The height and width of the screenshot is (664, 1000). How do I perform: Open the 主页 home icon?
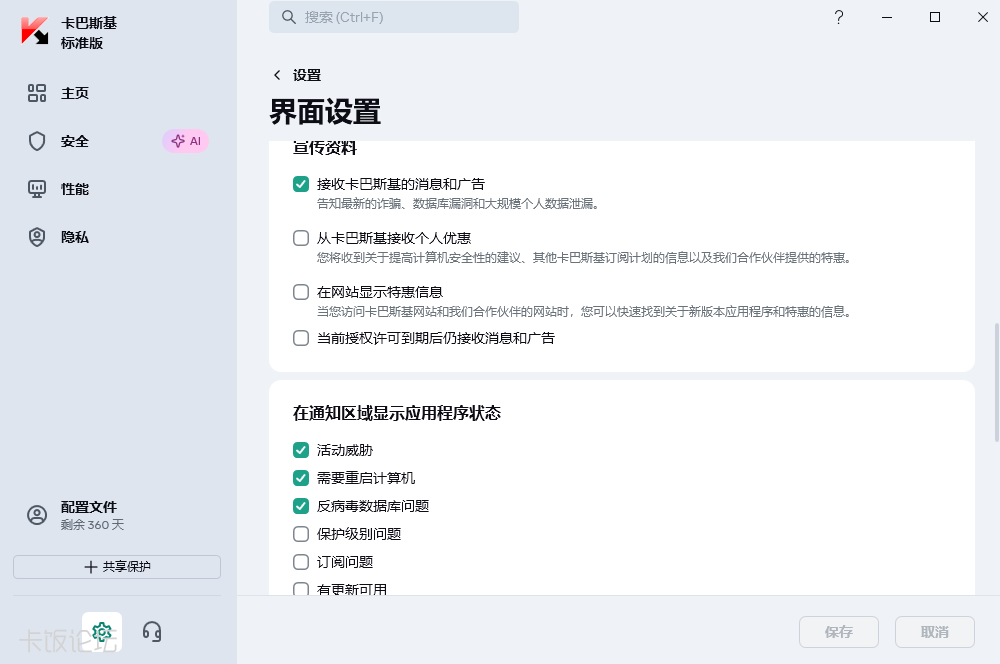pyautogui.click(x=37, y=93)
